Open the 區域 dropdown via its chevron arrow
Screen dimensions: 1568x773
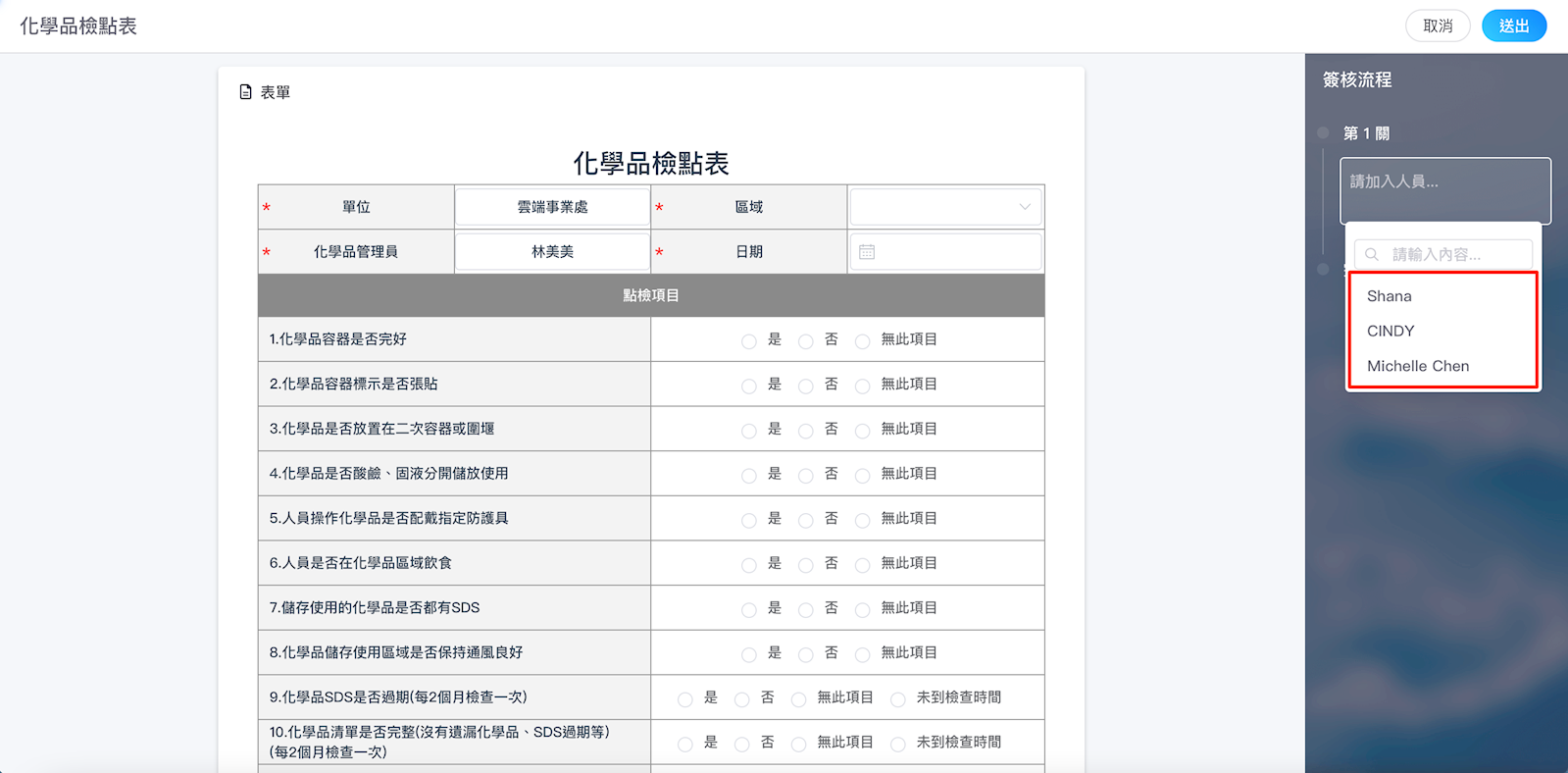pos(1025,207)
